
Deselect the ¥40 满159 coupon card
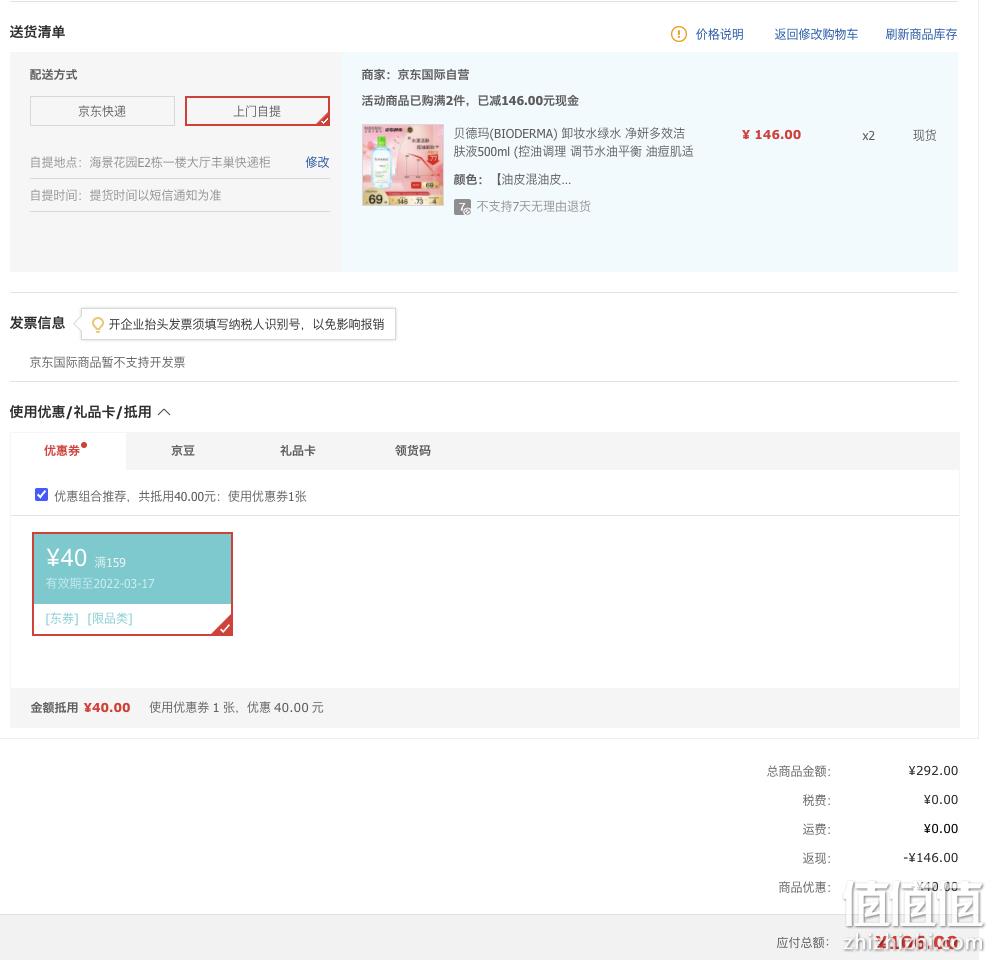click(x=132, y=584)
